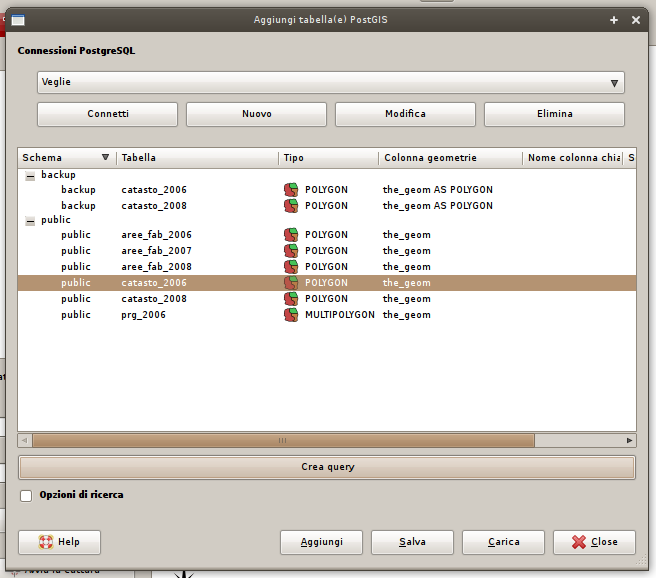Click the Modifica button
Viewport: 656px width, 578px height.
405,114
